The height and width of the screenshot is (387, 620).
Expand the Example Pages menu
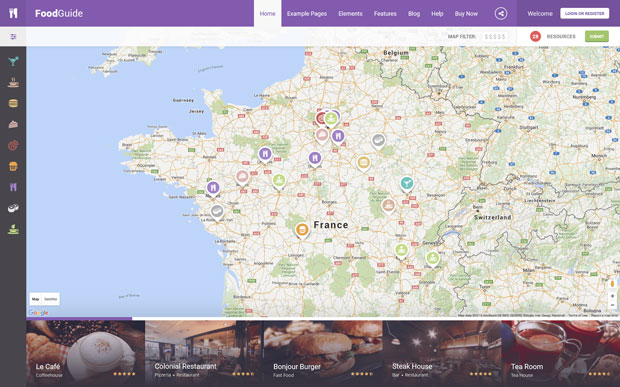(x=307, y=13)
